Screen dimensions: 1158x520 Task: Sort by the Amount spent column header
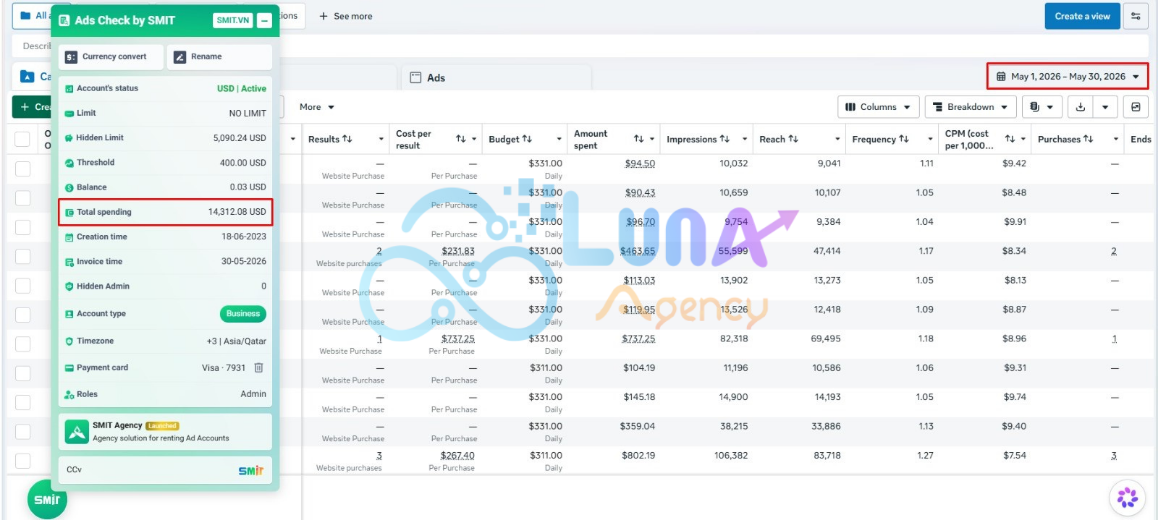591,139
